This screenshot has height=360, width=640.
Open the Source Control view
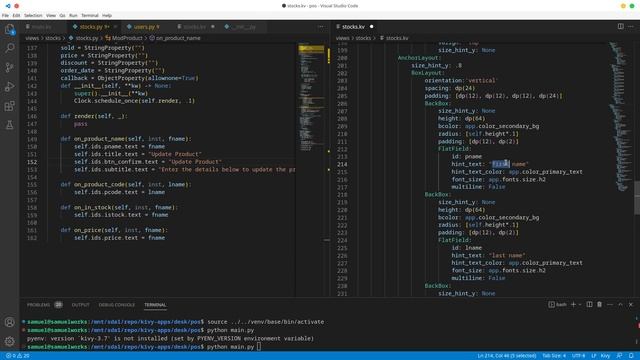9,67
